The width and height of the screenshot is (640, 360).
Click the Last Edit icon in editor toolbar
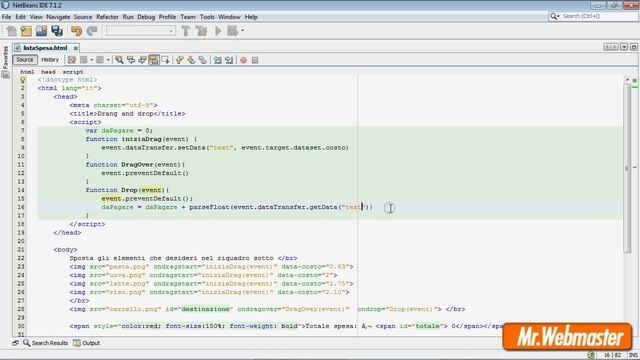coord(72,60)
